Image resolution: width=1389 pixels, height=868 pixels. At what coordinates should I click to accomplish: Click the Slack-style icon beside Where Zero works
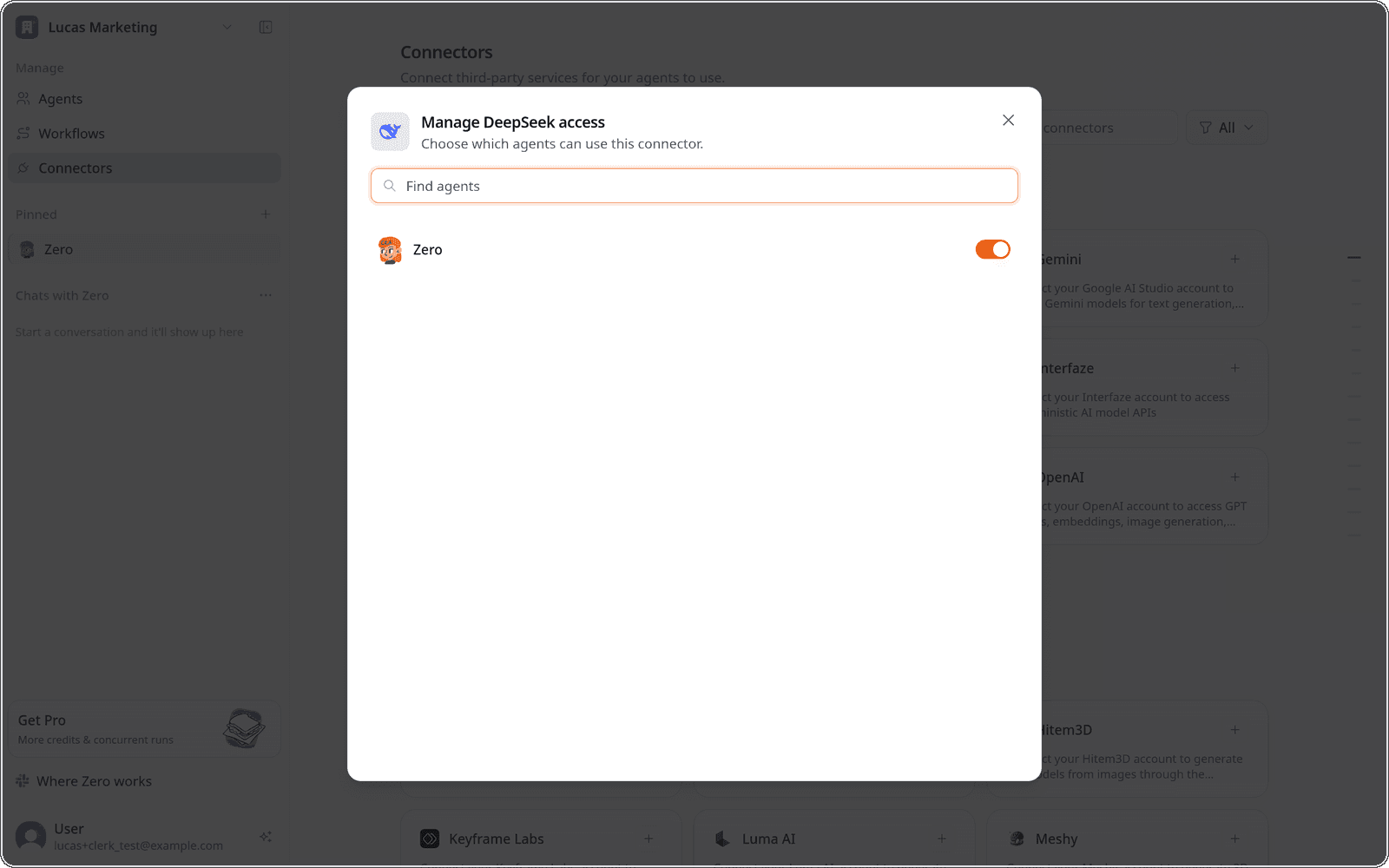(x=23, y=781)
